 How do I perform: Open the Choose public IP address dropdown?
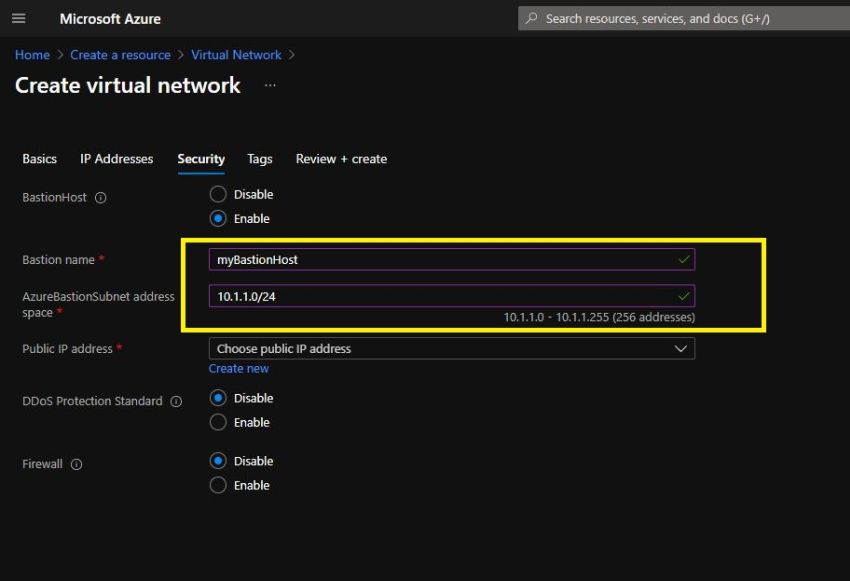450,348
